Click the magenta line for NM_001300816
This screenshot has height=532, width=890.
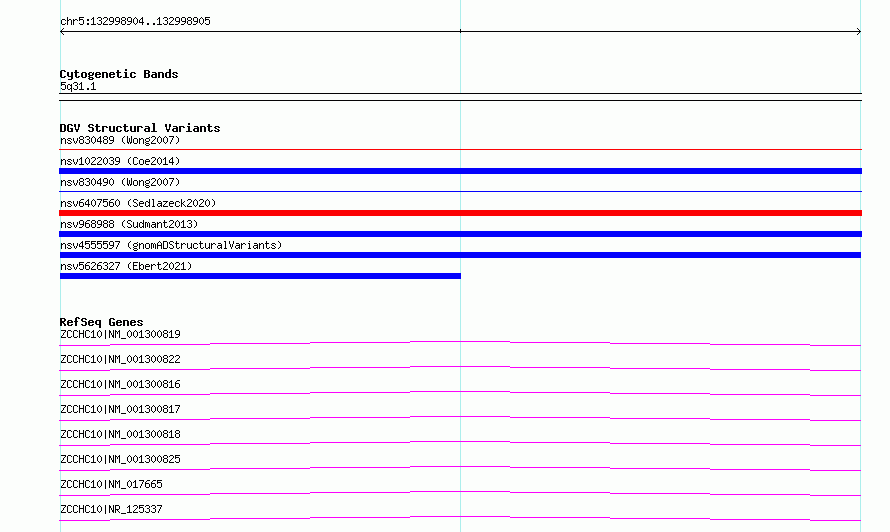point(460,393)
